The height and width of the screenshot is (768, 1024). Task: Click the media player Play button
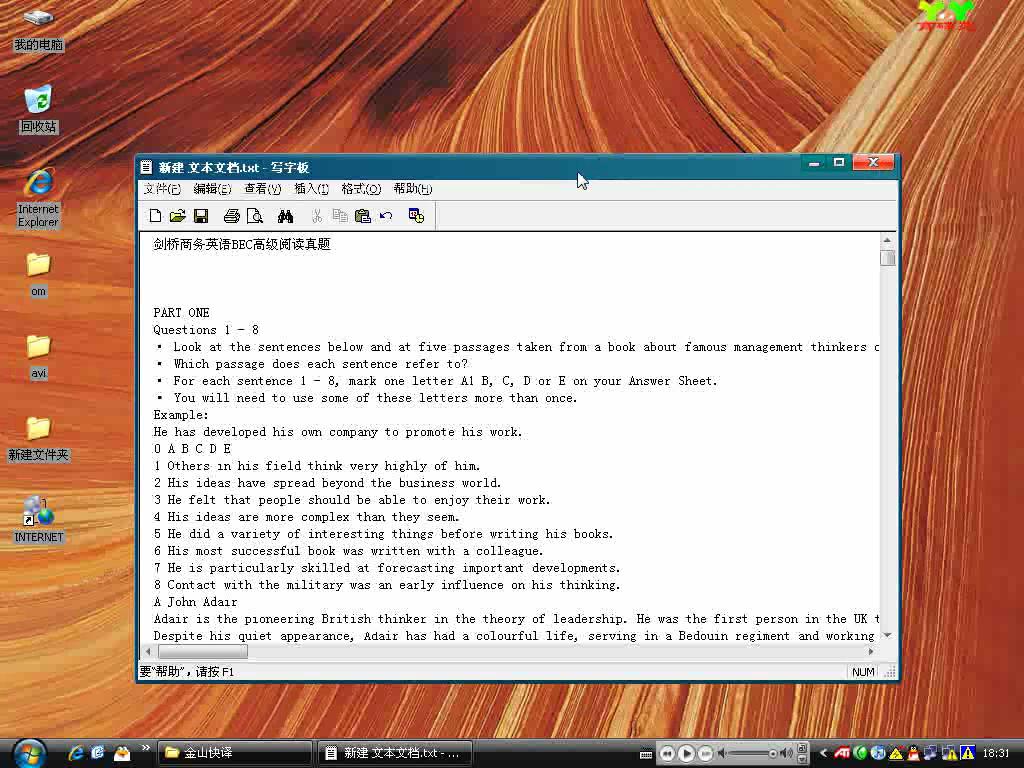[x=686, y=754]
